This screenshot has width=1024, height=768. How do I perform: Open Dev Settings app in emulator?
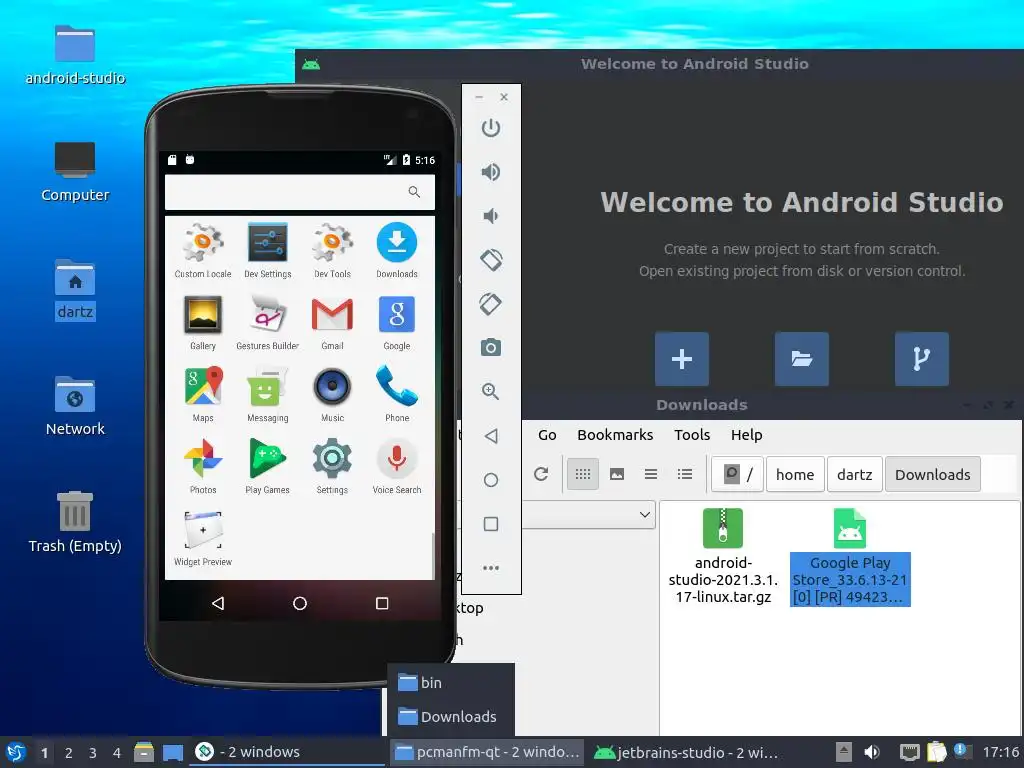pos(267,251)
